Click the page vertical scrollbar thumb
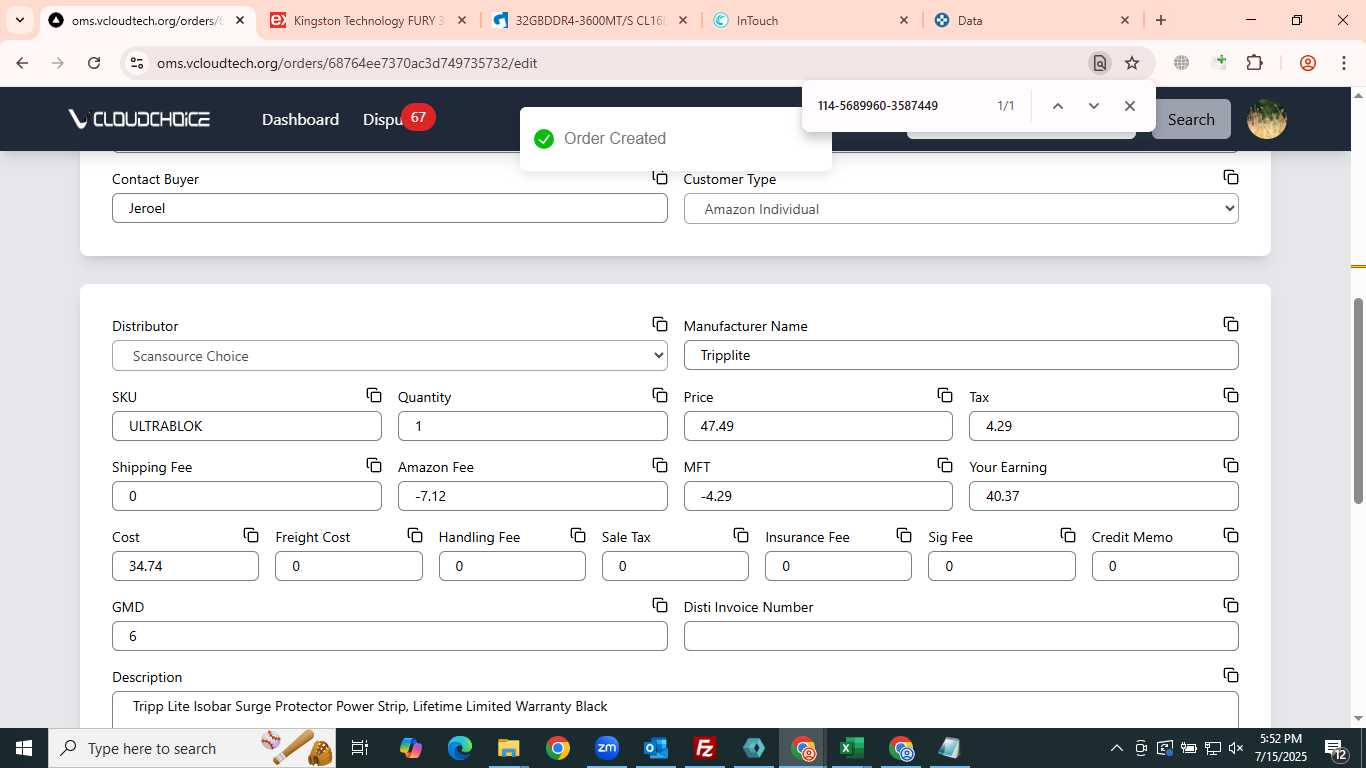The image size is (1366, 768). pos(1358,400)
